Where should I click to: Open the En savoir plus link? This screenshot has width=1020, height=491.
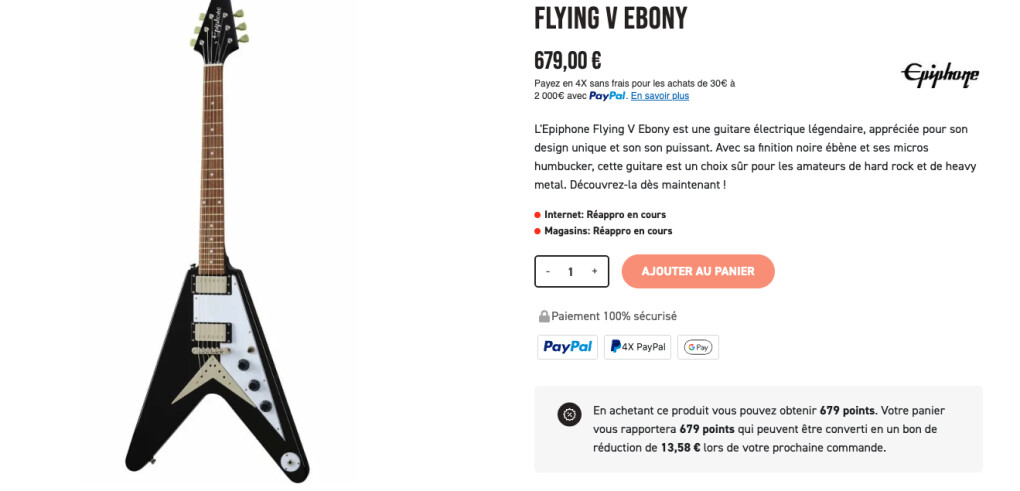(659, 96)
